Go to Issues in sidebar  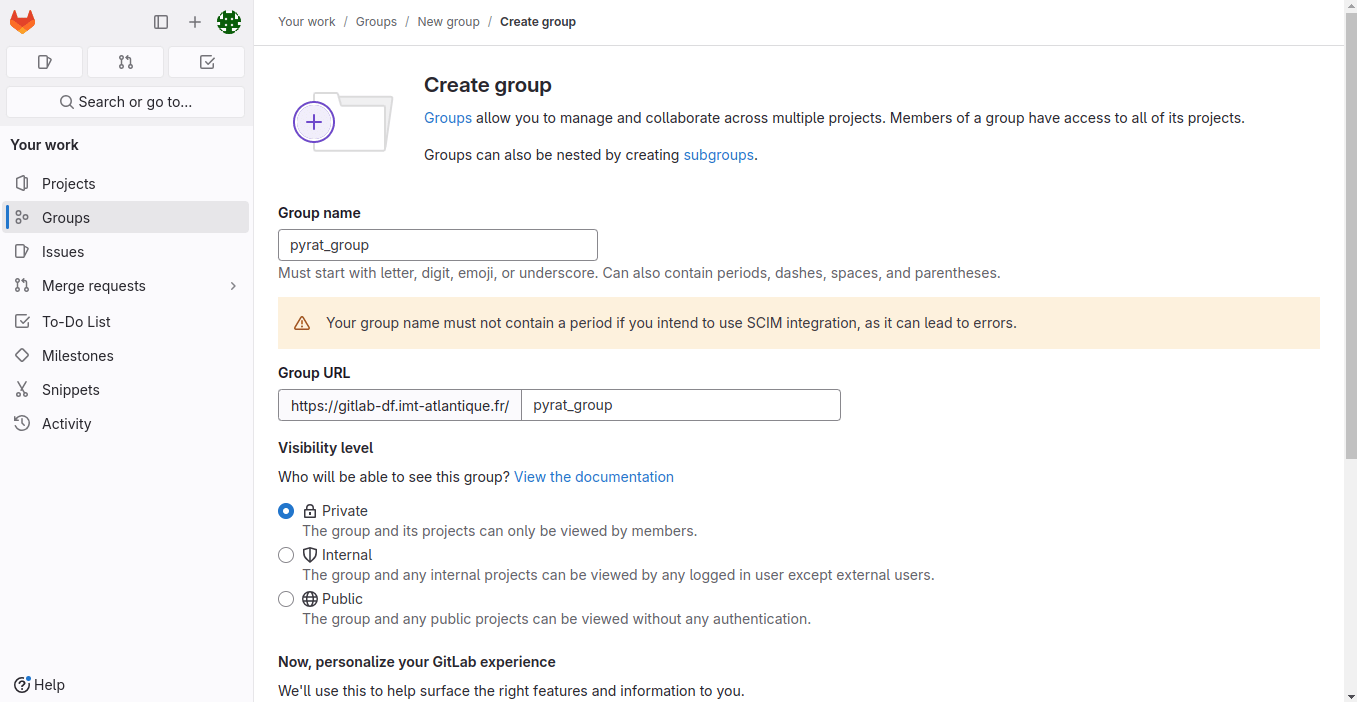pos(62,252)
